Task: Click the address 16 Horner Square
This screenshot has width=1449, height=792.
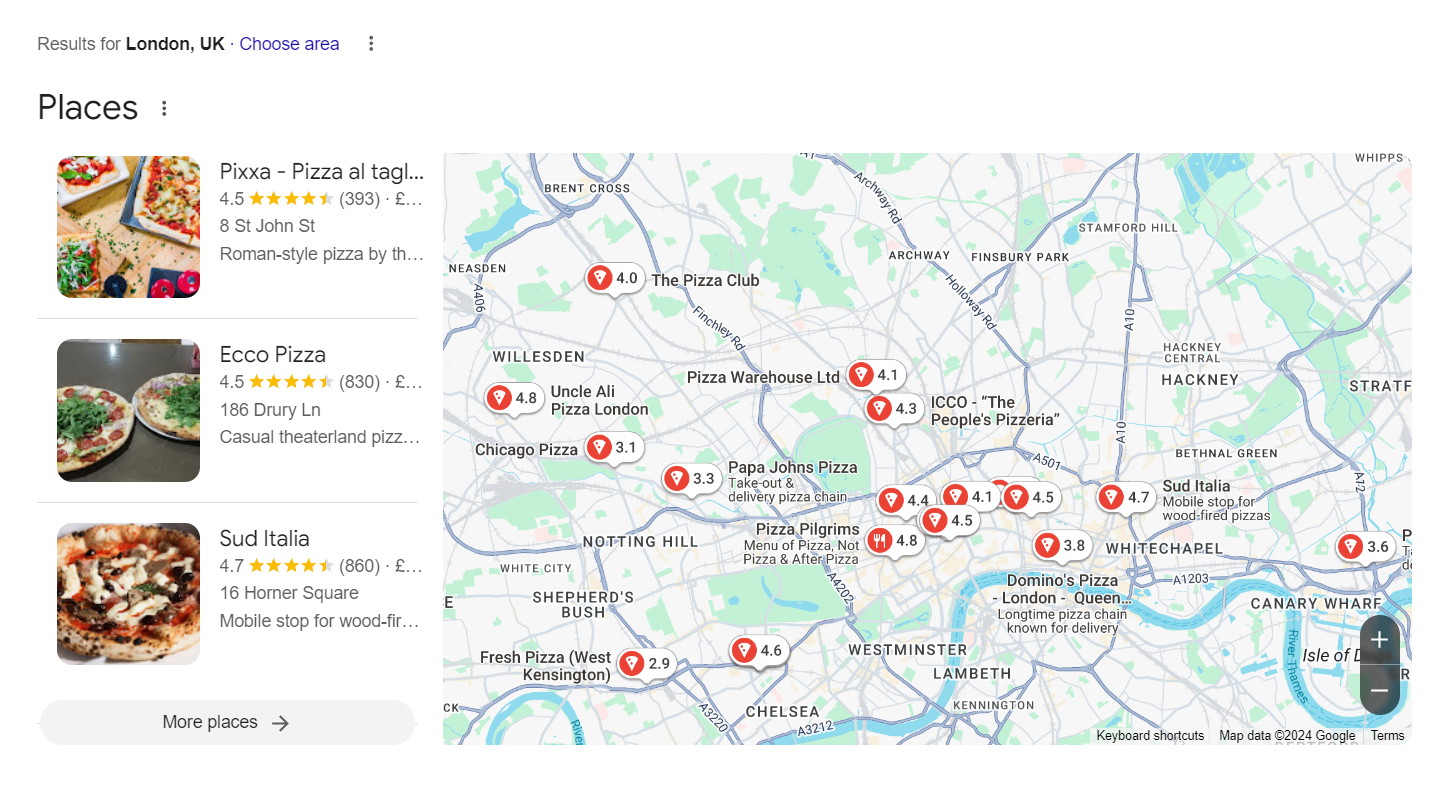Action: [289, 593]
